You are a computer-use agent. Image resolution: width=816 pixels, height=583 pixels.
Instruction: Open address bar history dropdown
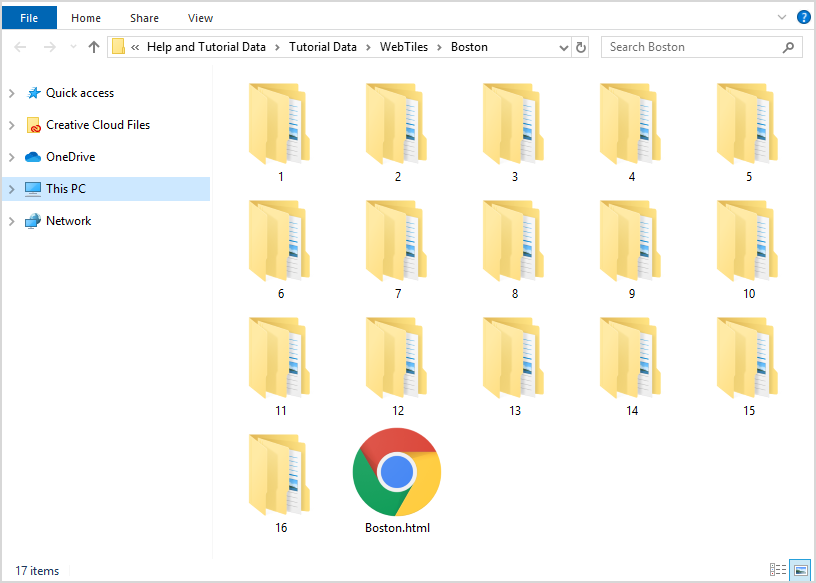[x=564, y=48]
